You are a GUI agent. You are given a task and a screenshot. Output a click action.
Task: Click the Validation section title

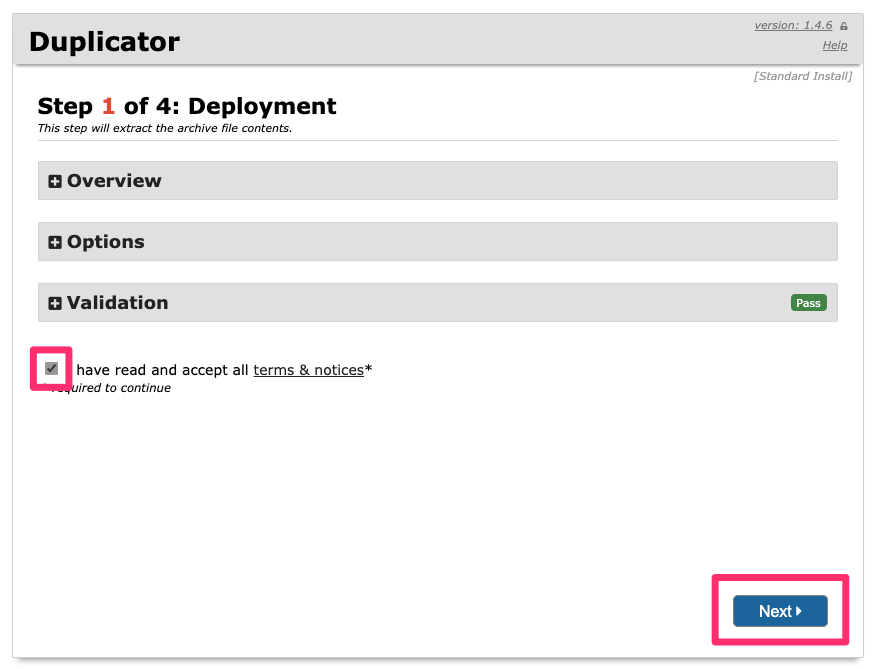(x=117, y=302)
